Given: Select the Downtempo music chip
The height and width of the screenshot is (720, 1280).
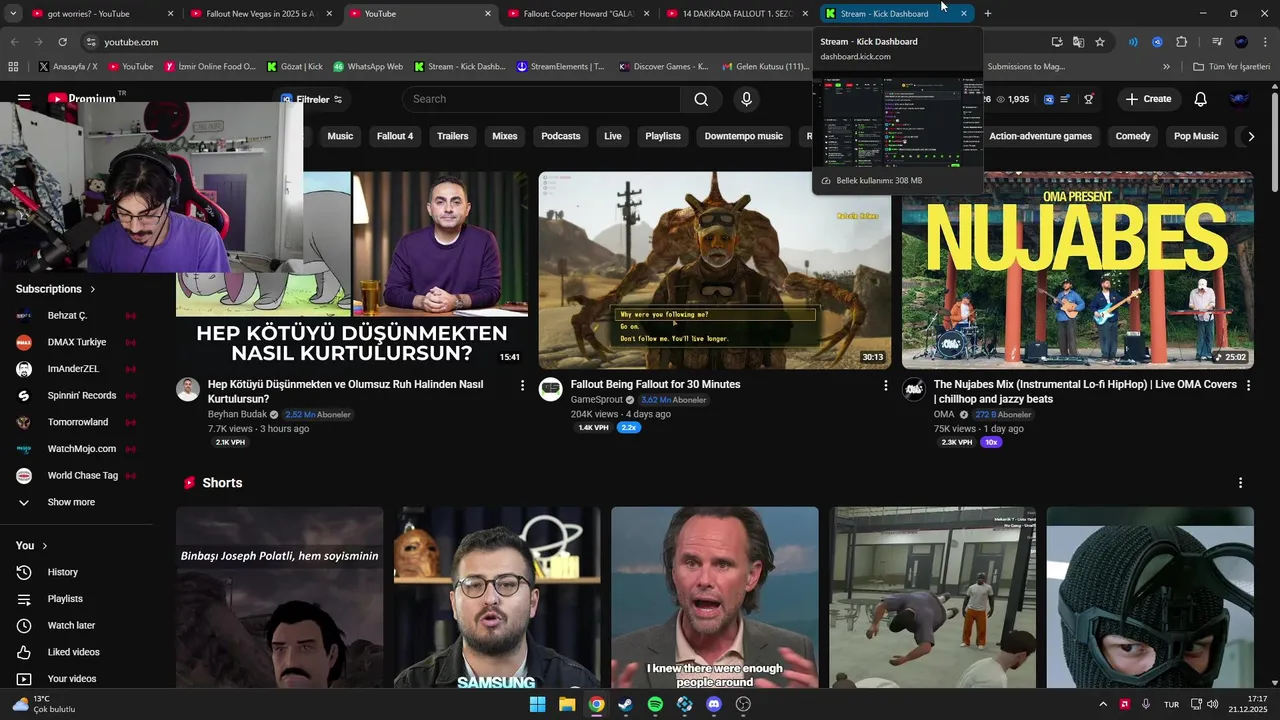Looking at the screenshot, I should point(743,136).
